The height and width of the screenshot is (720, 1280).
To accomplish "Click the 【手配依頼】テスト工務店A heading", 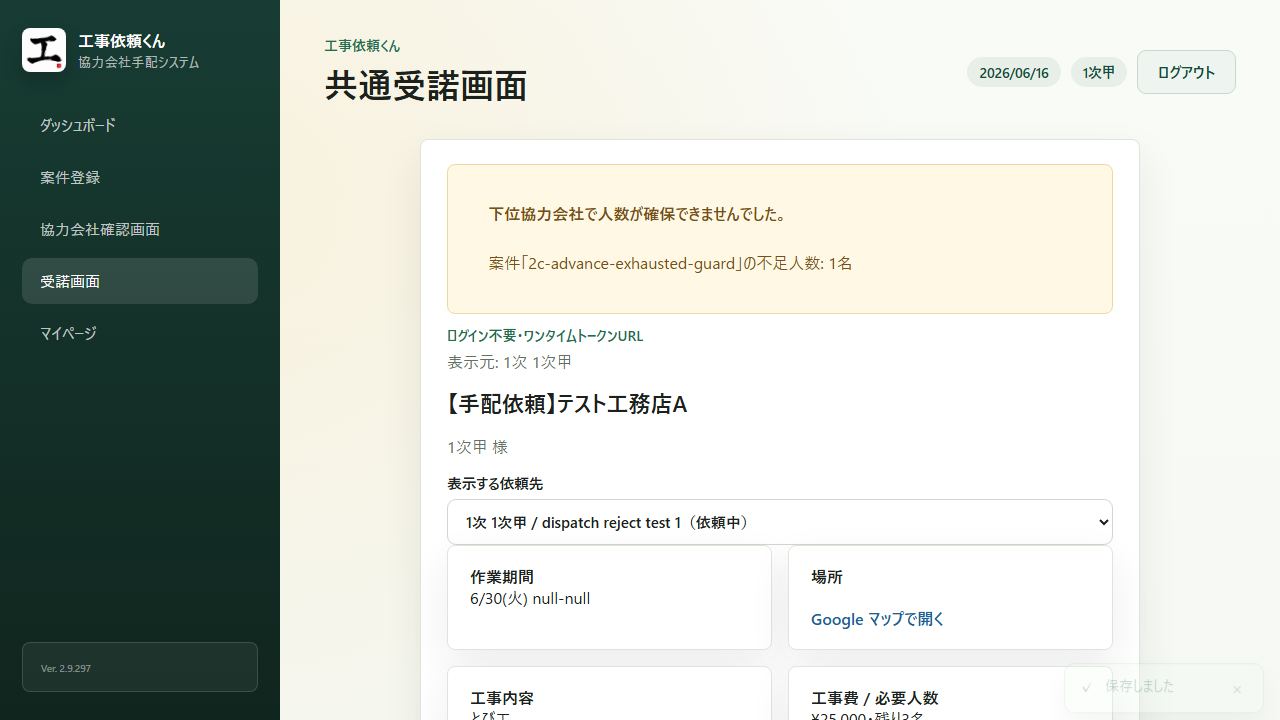I will [x=567, y=404].
